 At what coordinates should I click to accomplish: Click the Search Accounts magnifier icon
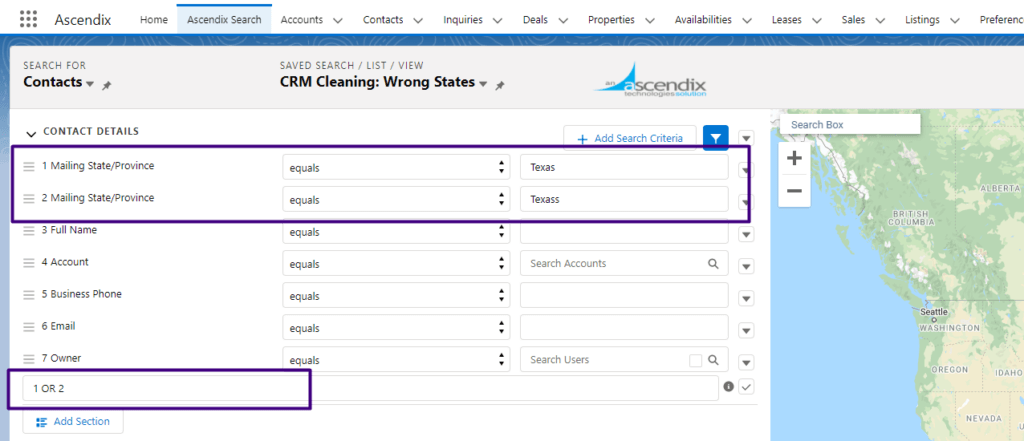[x=713, y=264]
